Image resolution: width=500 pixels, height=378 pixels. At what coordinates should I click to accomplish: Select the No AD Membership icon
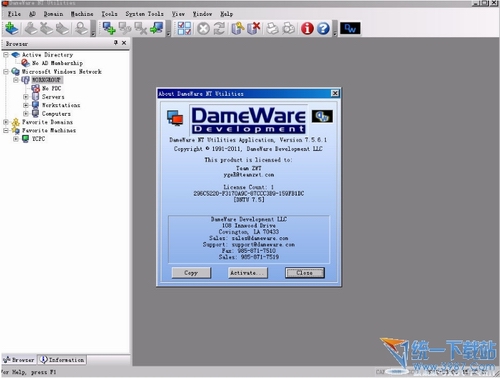(25, 63)
